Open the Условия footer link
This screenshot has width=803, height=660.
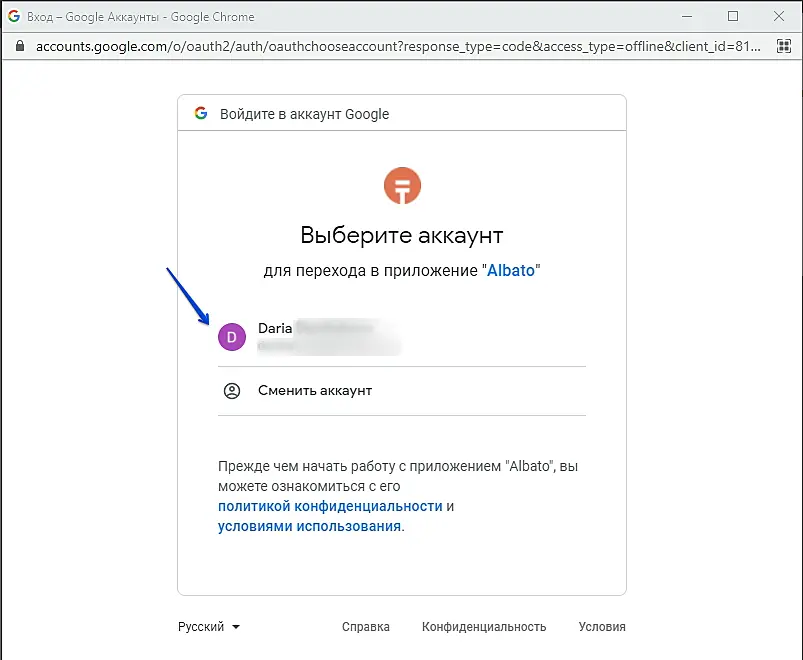[602, 627]
